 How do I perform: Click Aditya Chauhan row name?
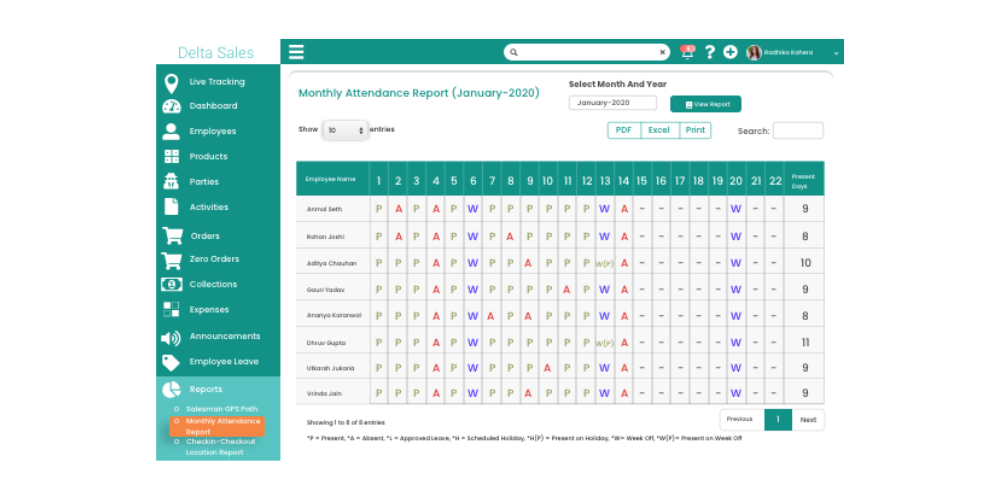tap(332, 263)
